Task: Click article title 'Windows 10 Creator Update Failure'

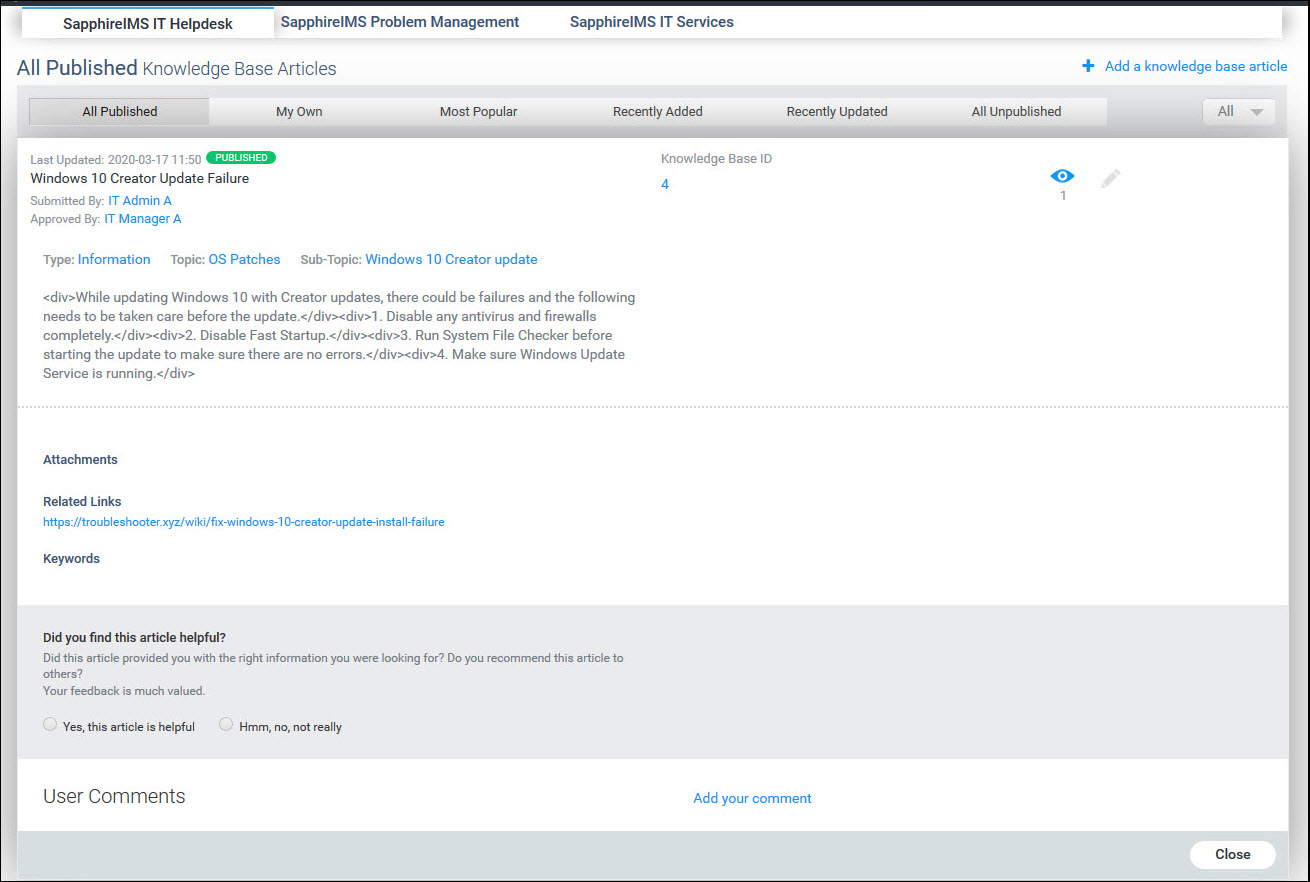Action: click(140, 179)
